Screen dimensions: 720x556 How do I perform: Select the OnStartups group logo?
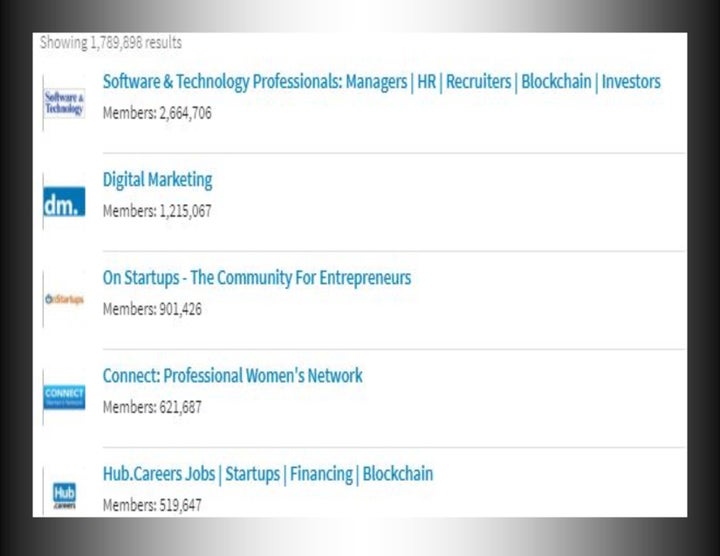(x=64, y=299)
